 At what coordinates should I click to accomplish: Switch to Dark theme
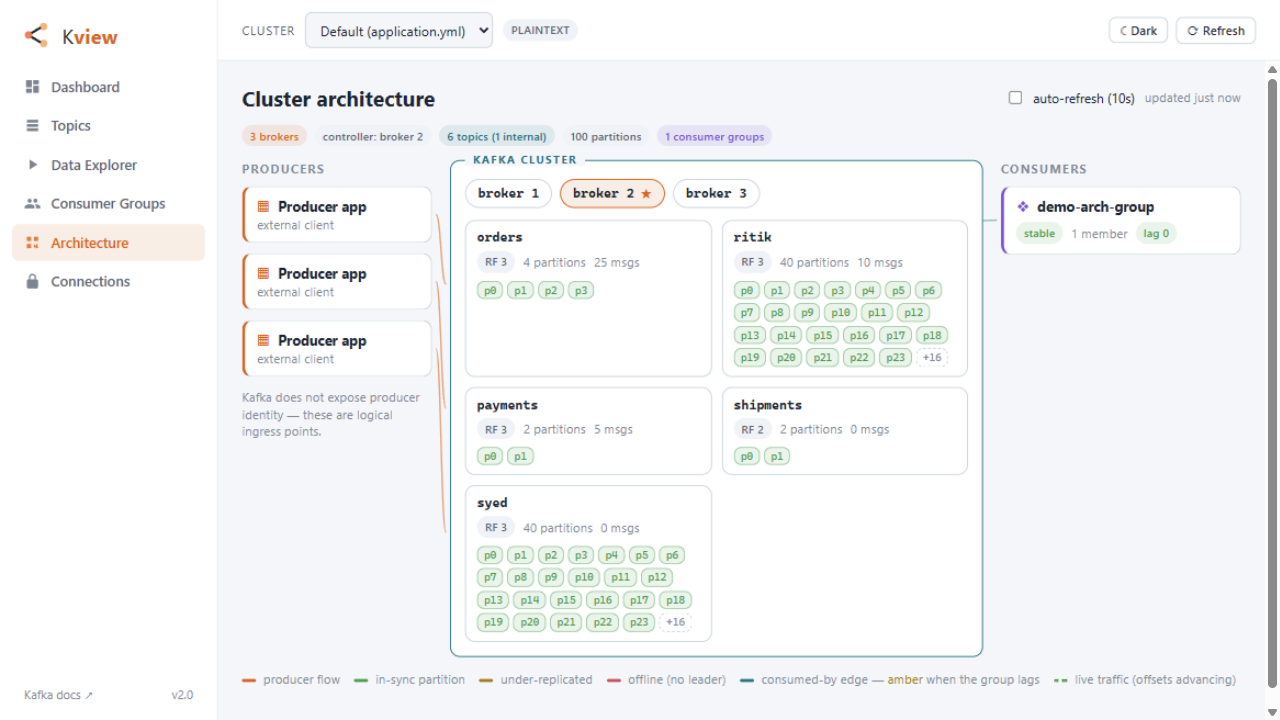coord(1138,31)
